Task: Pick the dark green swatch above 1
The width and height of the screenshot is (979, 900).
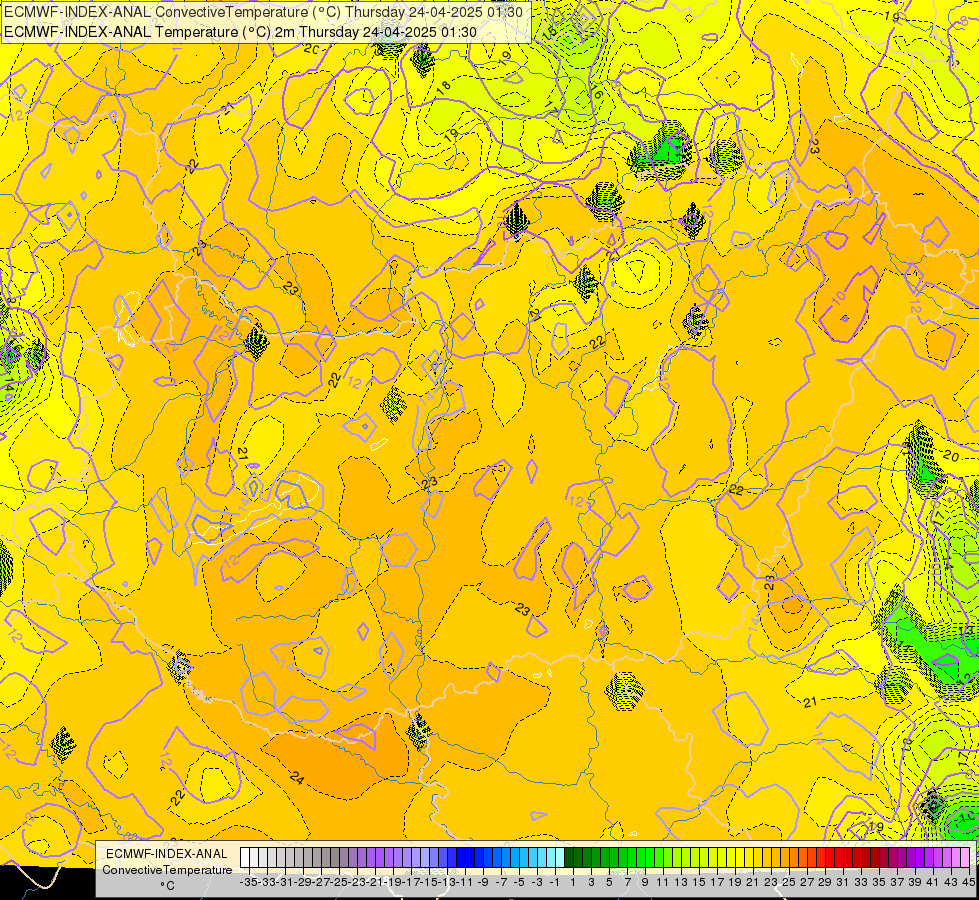Action: [x=569, y=858]
